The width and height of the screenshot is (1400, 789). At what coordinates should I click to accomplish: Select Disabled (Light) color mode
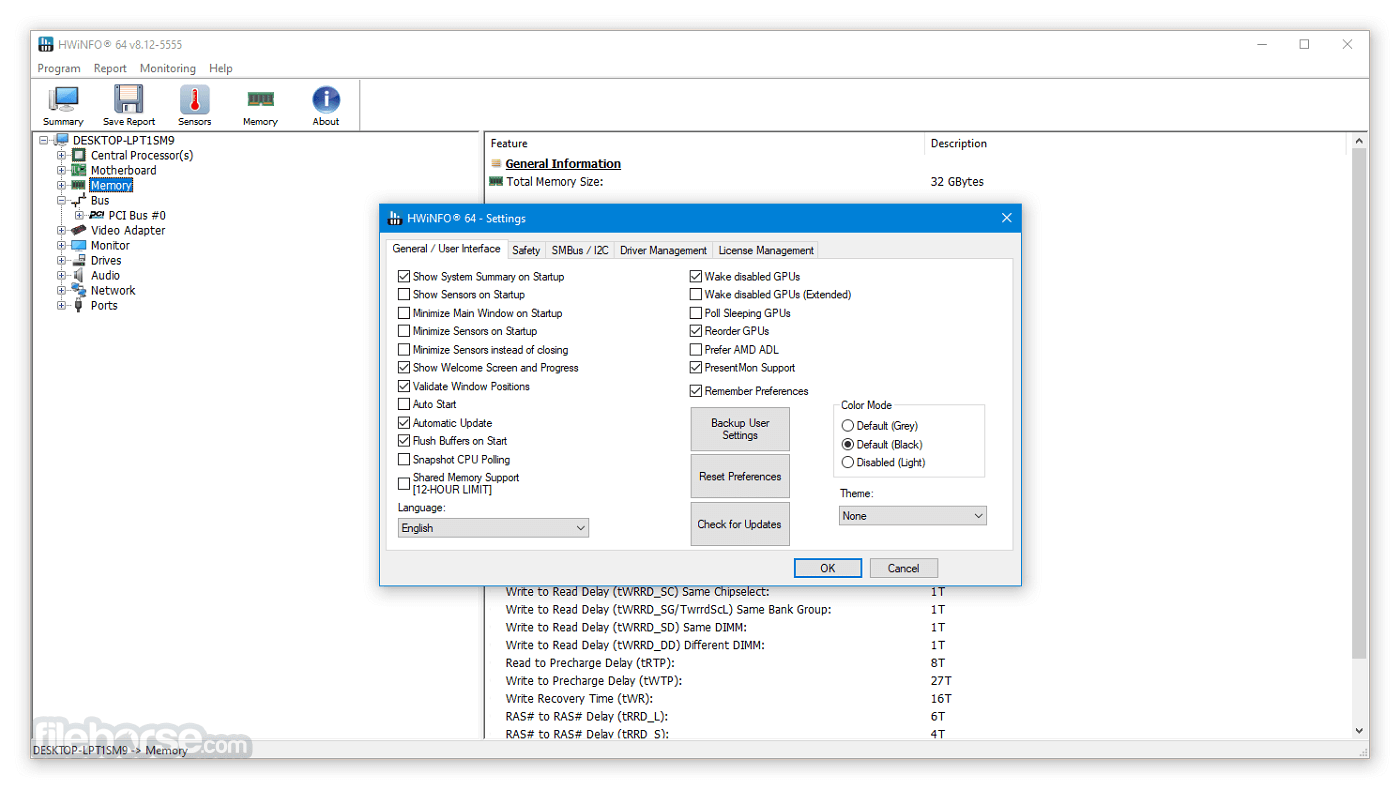[x=848, y=462]
